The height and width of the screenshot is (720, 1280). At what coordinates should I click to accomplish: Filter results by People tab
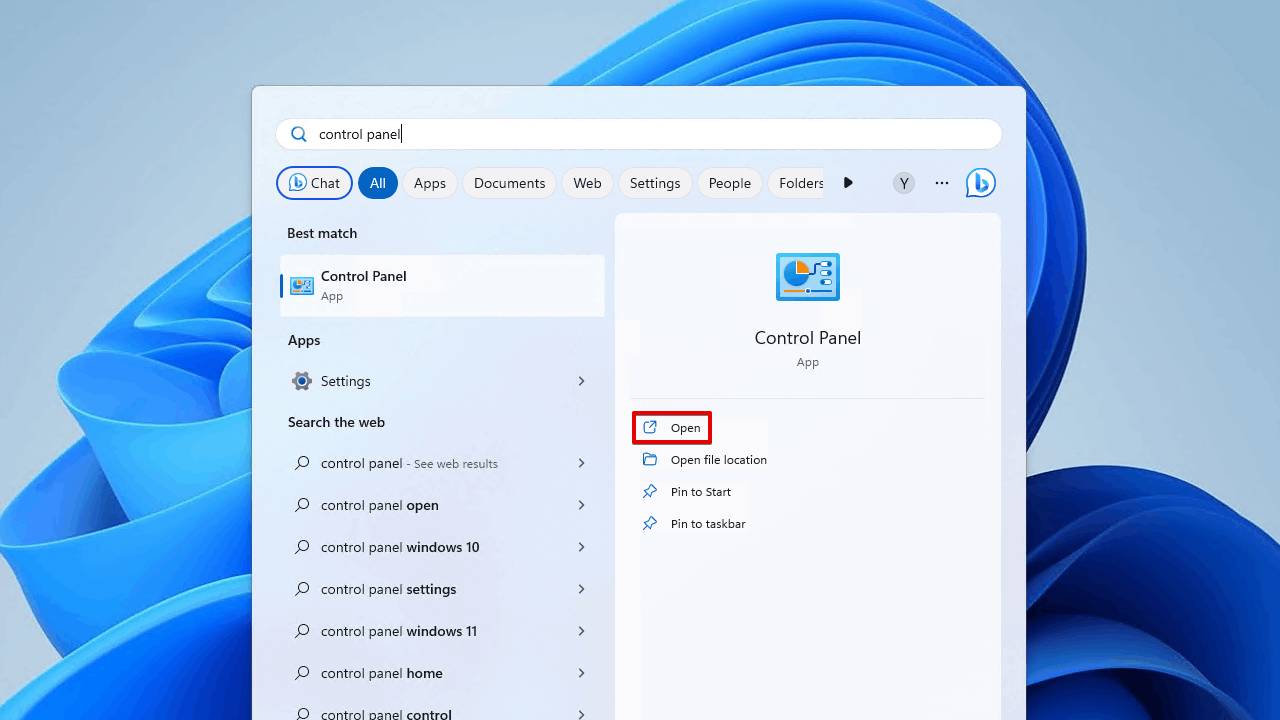click(x=729, y=183)
